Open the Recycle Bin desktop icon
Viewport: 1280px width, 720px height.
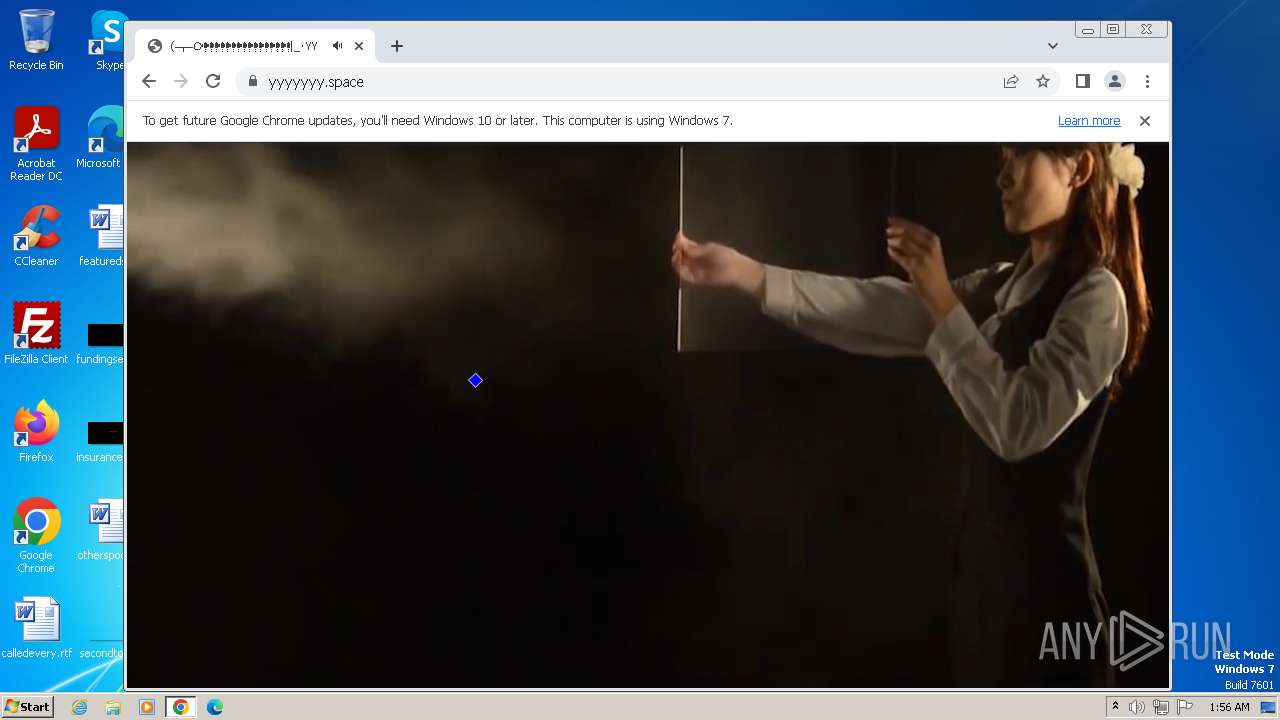[36, 40]
